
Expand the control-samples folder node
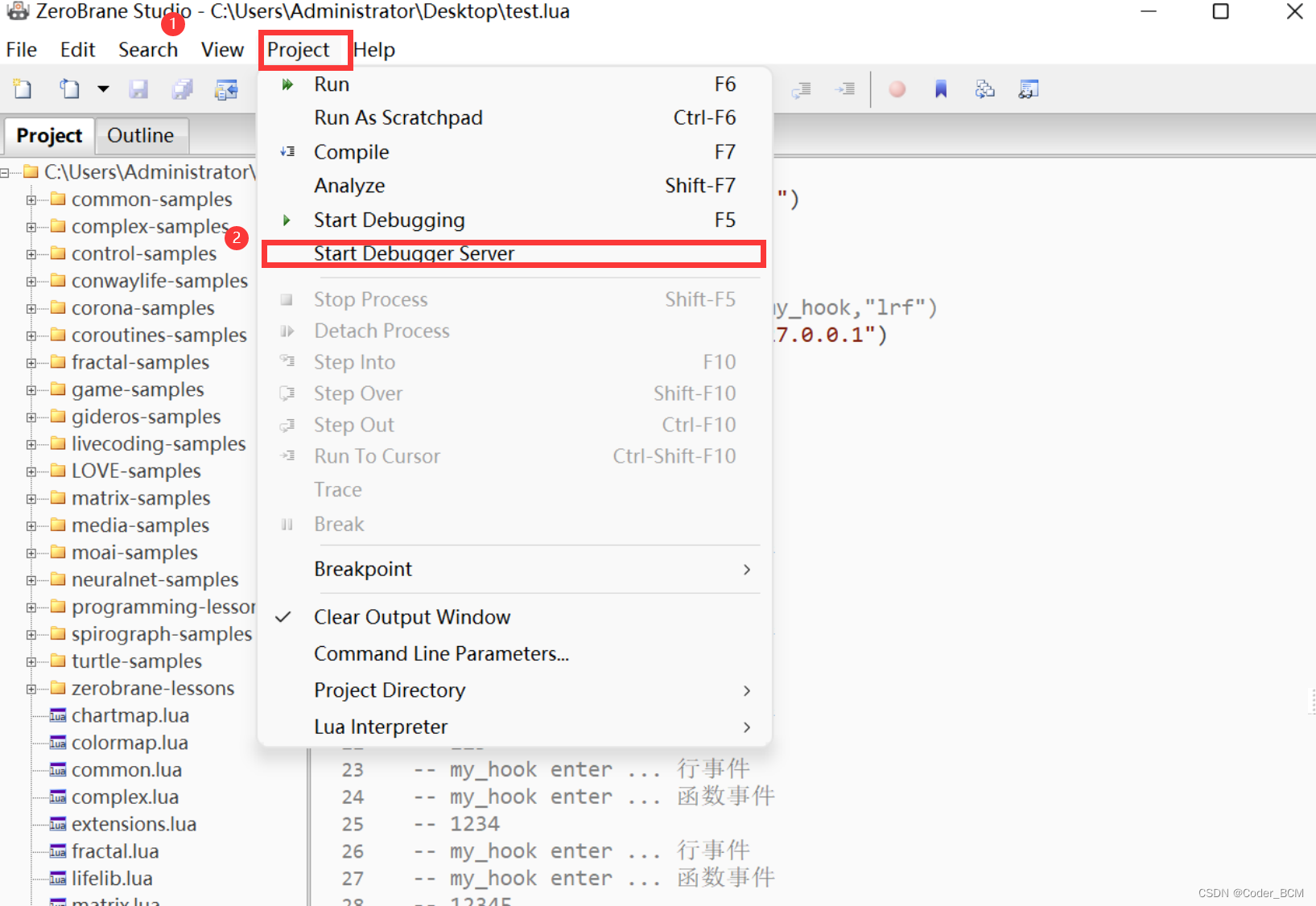pos(31,254)
